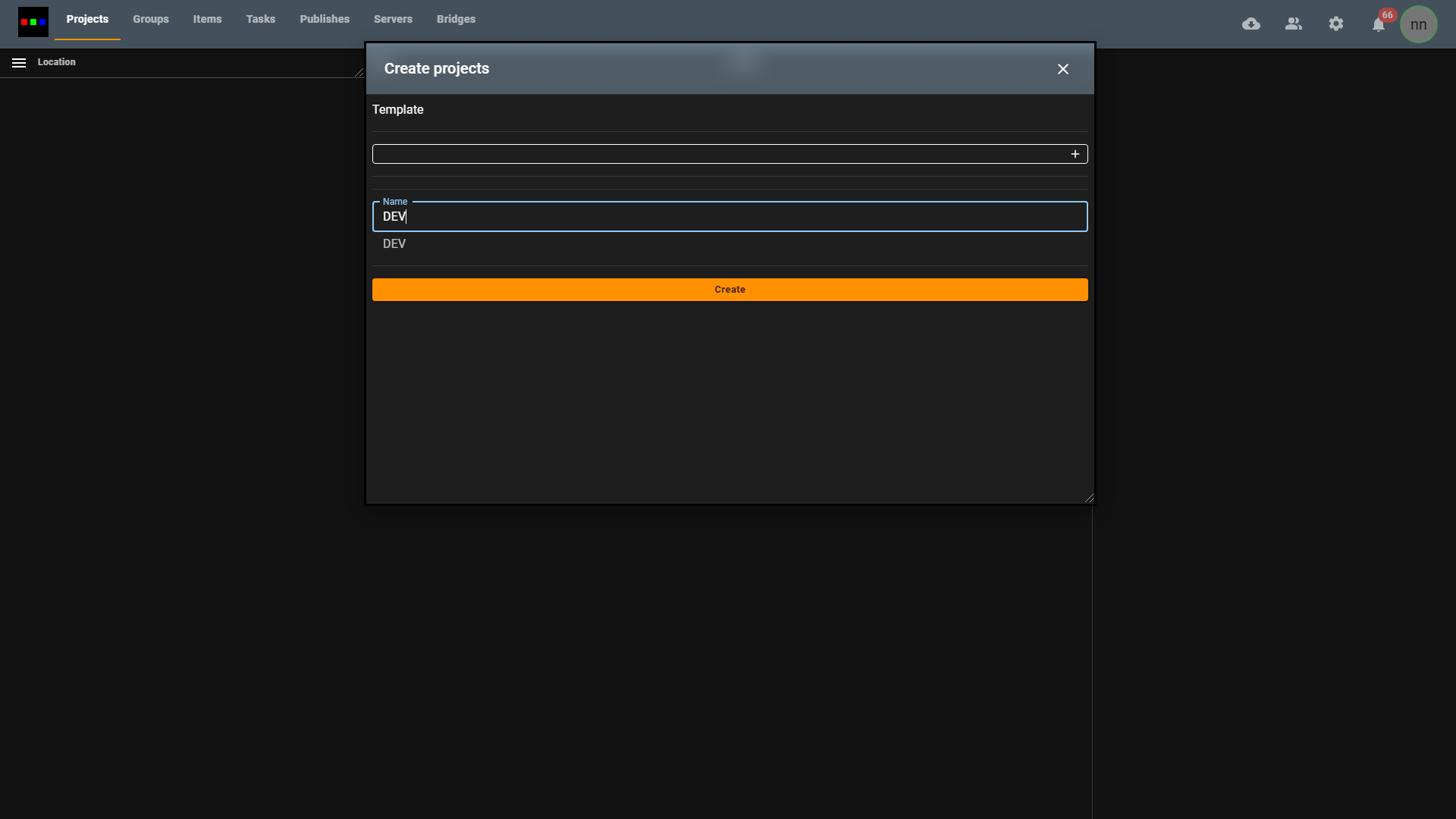Open the hamburger menu next to Location
The image size is (1456, 819).
pyautogui.click(x=19, y=62)
